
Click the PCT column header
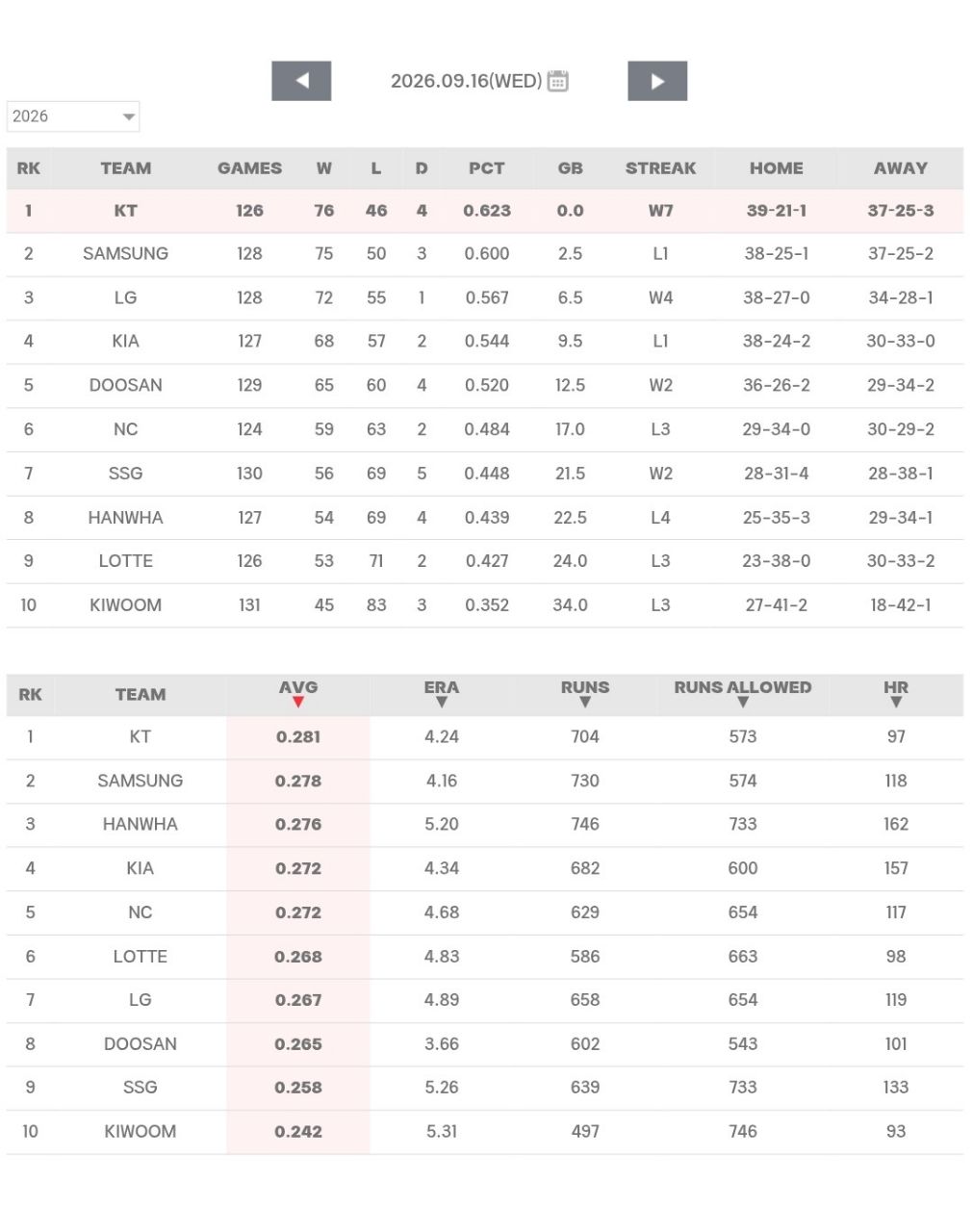coord(487,168)
